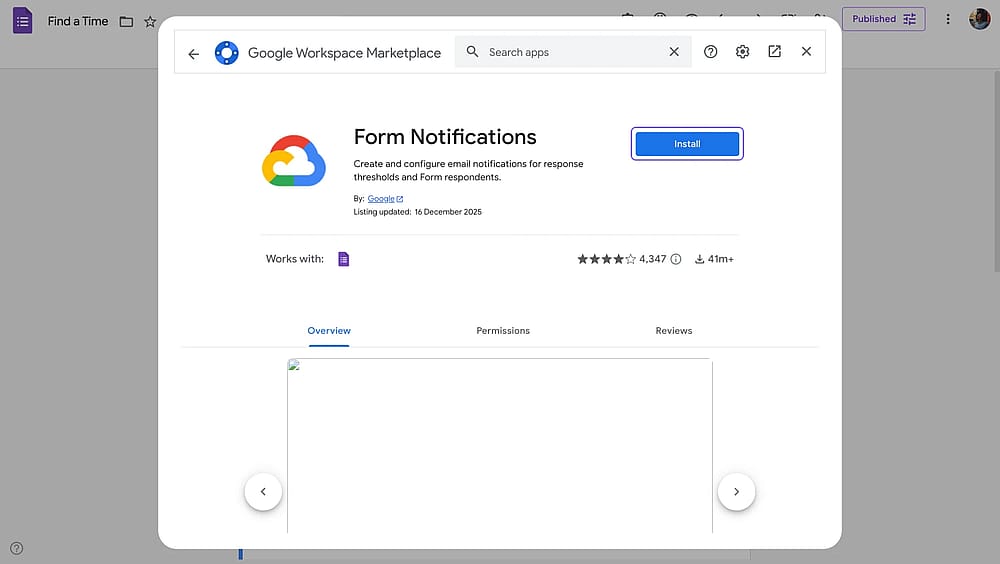Click the Google Forms home icon

22,21
